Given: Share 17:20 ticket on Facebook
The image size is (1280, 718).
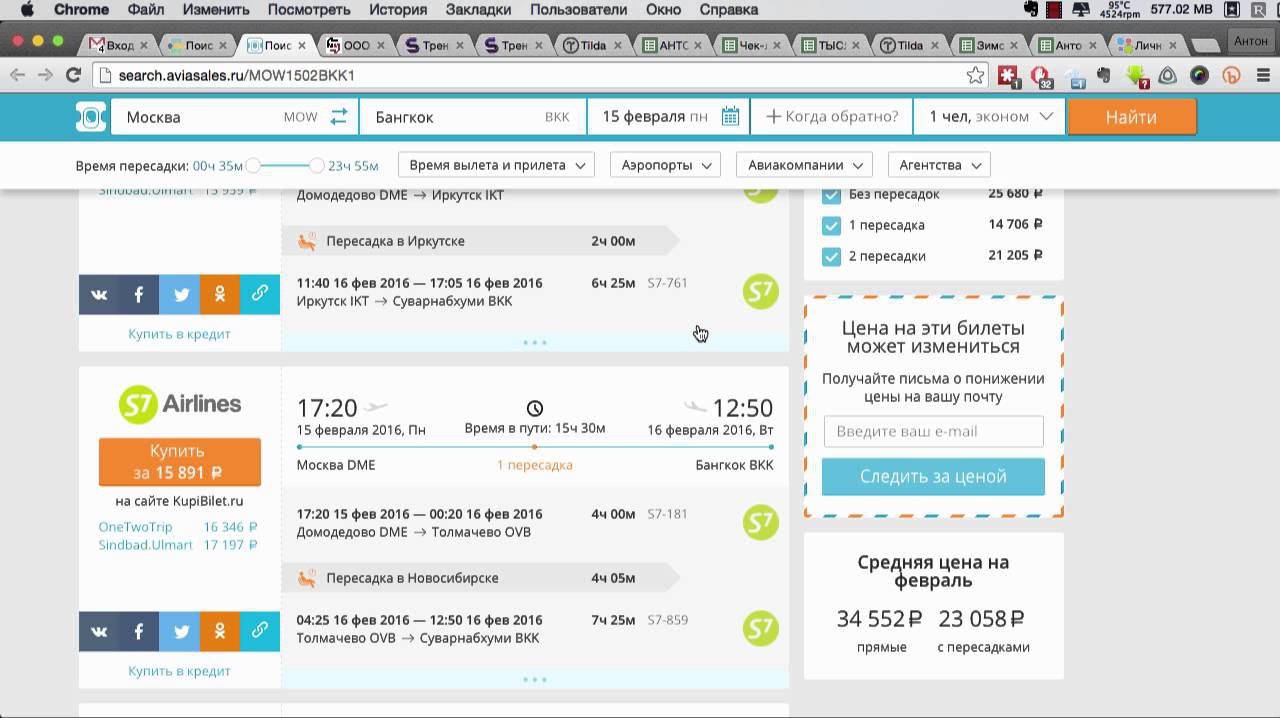Looking at the screenshot, I should (139, 631).
